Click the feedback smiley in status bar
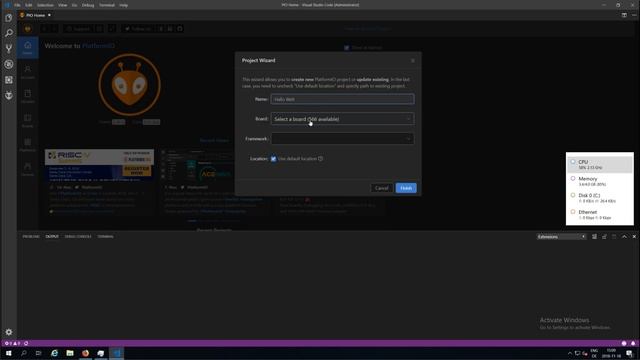640x360 pixels. coord(624,343)
